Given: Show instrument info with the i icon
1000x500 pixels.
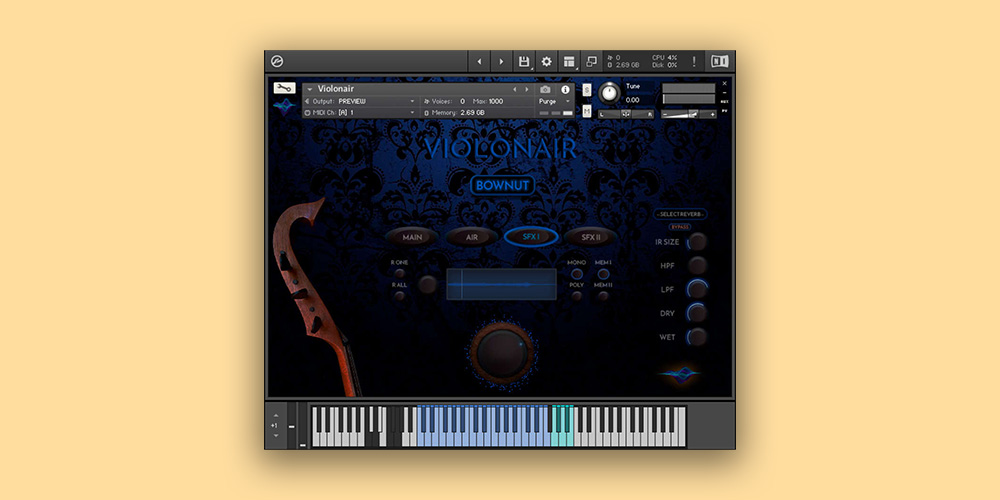Looking at the screenshot, I should point(565,89).
